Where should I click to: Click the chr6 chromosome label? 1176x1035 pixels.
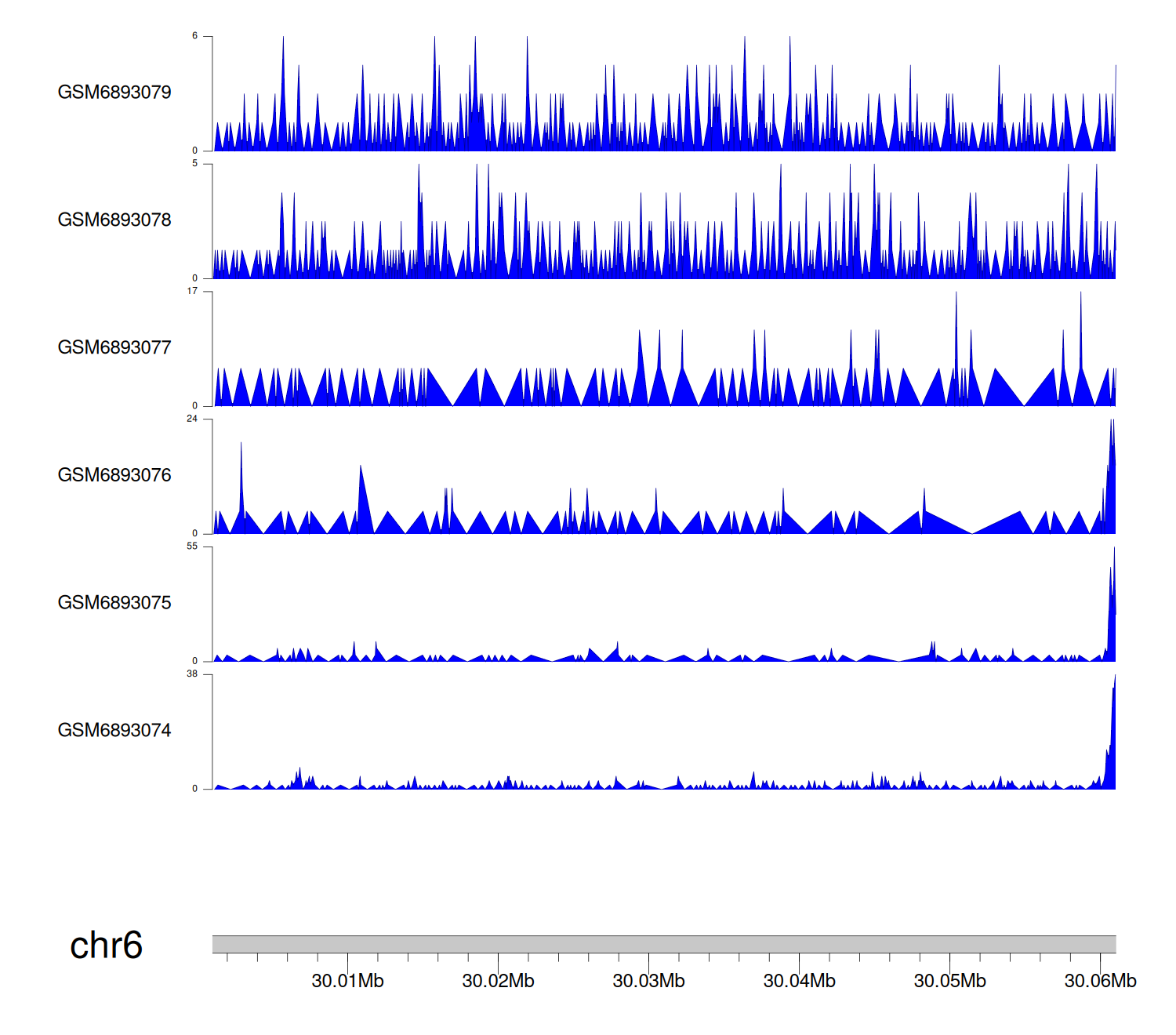[106, 946]
